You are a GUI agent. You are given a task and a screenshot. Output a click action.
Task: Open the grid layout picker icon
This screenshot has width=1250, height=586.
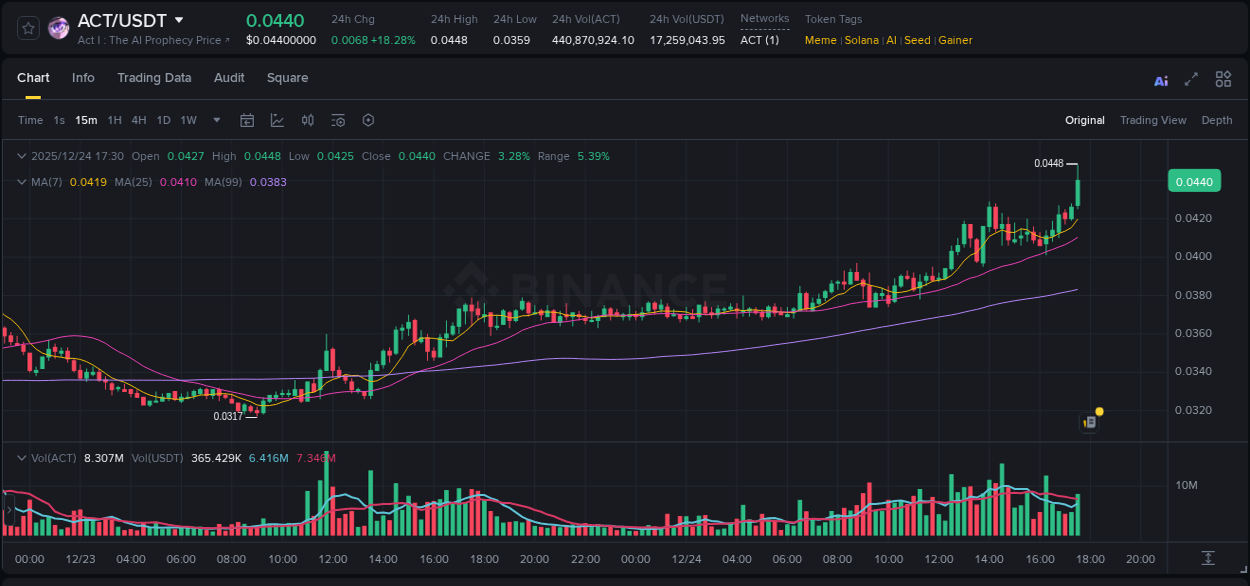click(1222, 79)
